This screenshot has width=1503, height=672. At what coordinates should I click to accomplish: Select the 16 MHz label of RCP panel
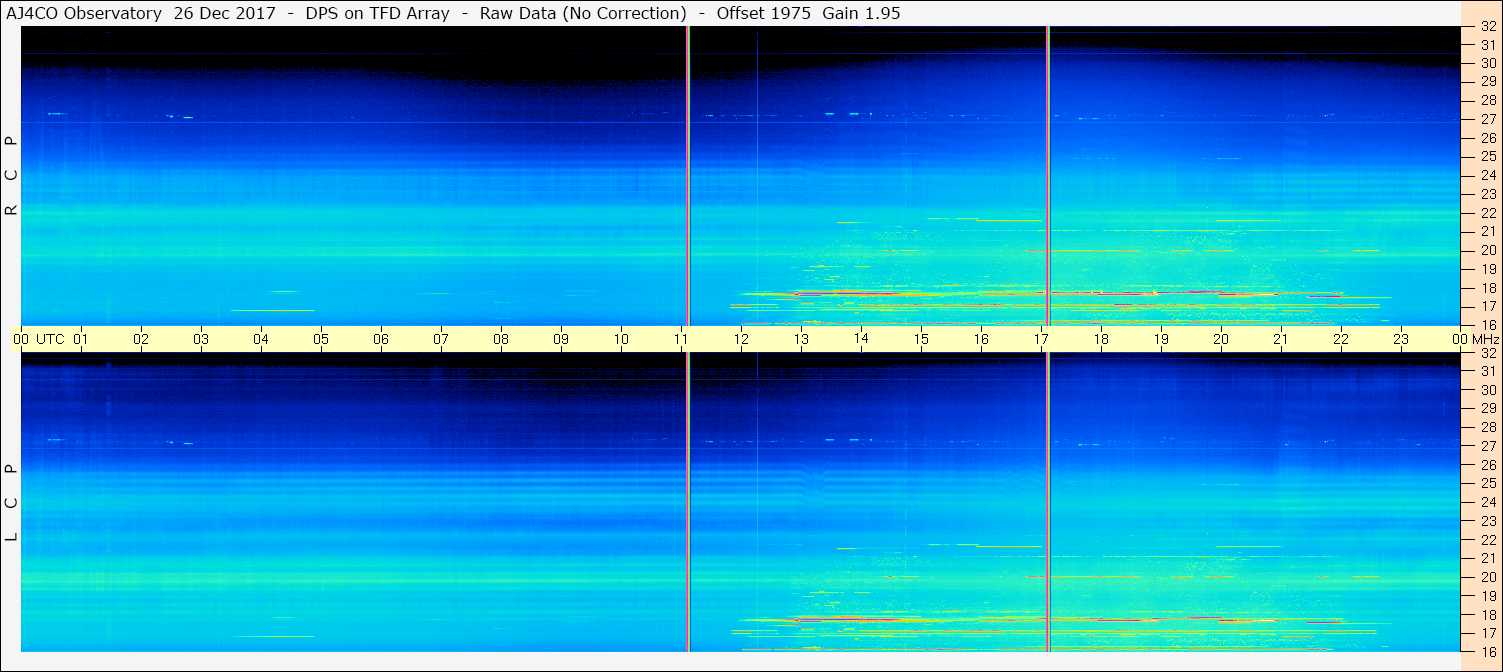pyautogui.click(x=1487, y=324)
